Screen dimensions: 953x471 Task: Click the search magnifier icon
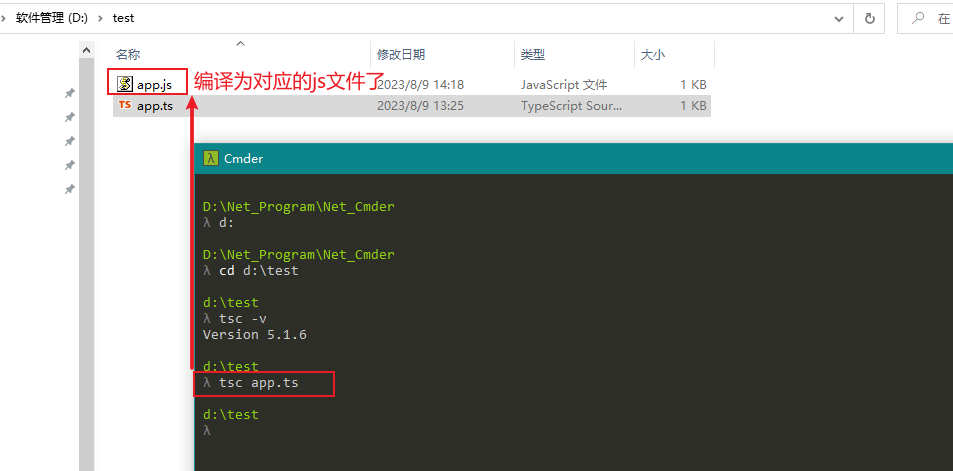point(918,19)
